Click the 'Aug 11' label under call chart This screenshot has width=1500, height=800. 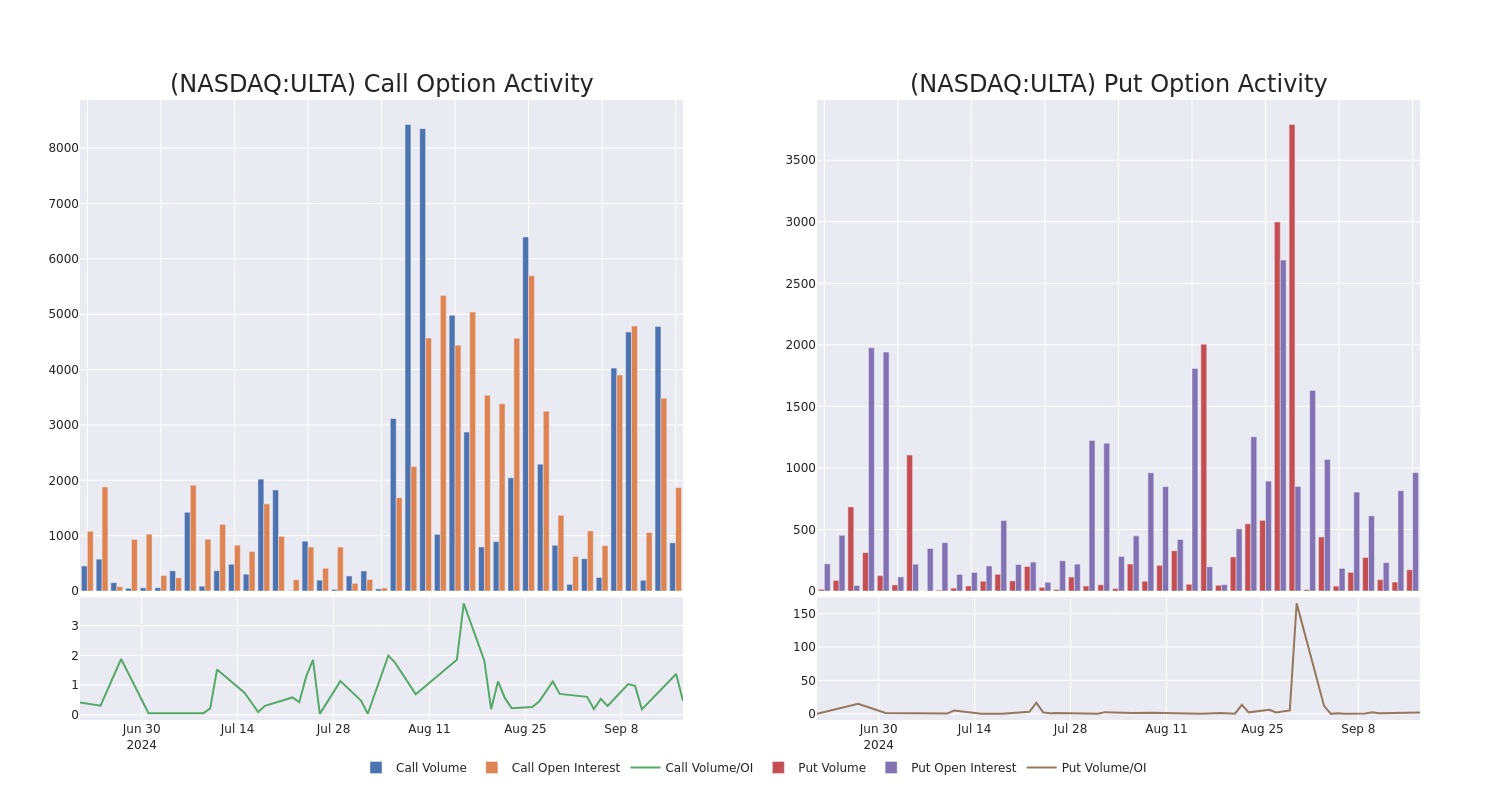429,729
